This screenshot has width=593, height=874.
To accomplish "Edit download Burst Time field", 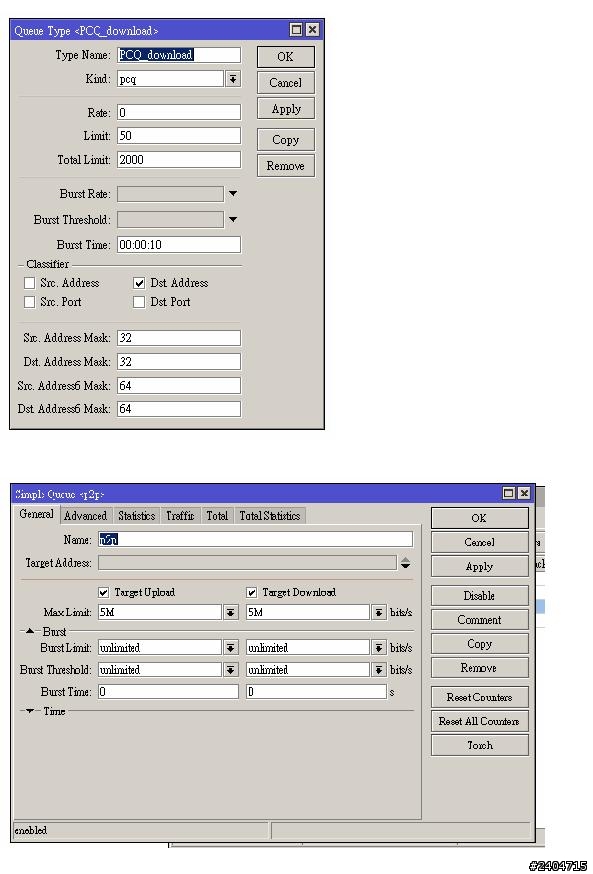I will click(x=317, y=692).
